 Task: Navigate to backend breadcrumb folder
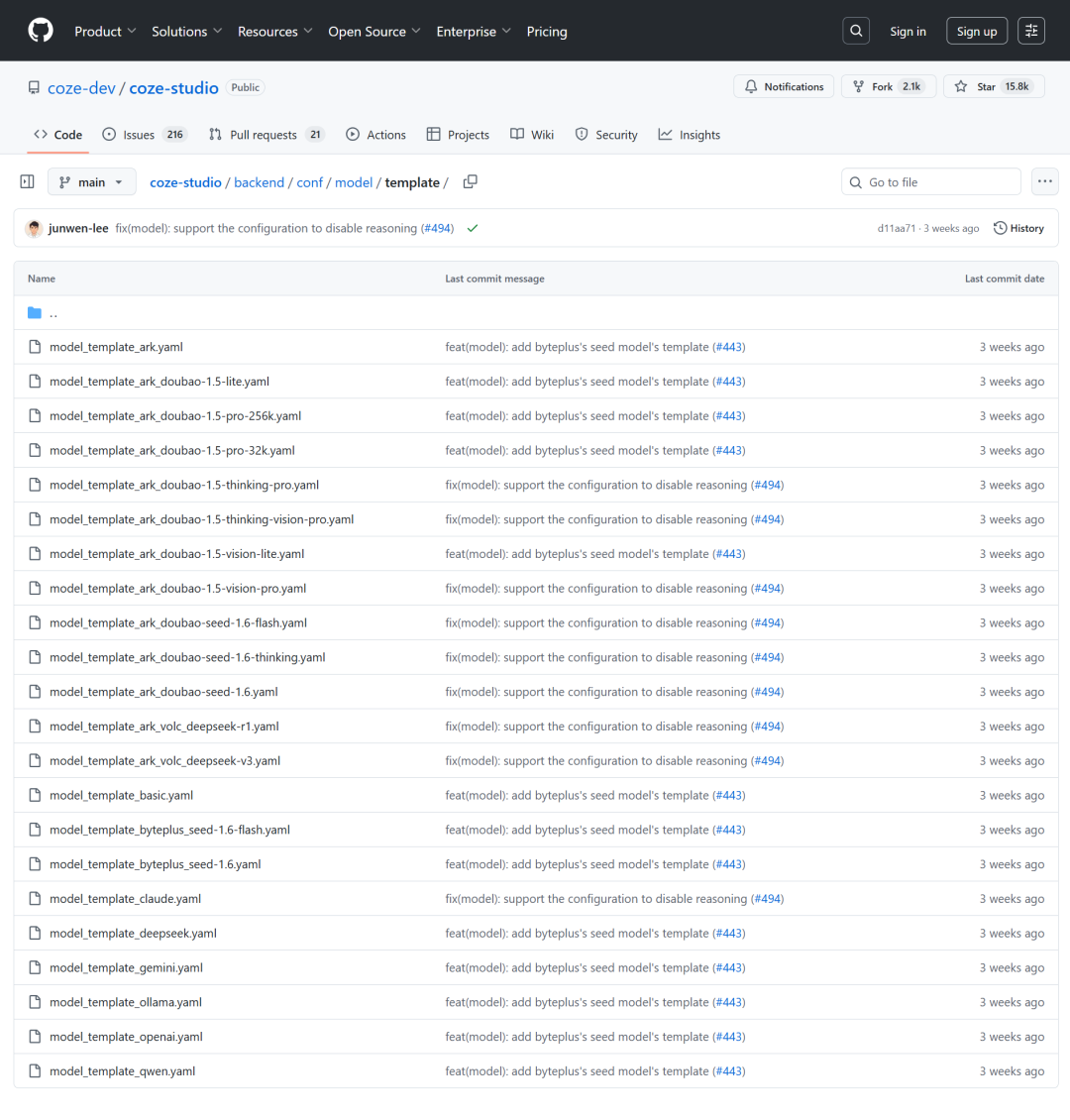pos(260,182)
